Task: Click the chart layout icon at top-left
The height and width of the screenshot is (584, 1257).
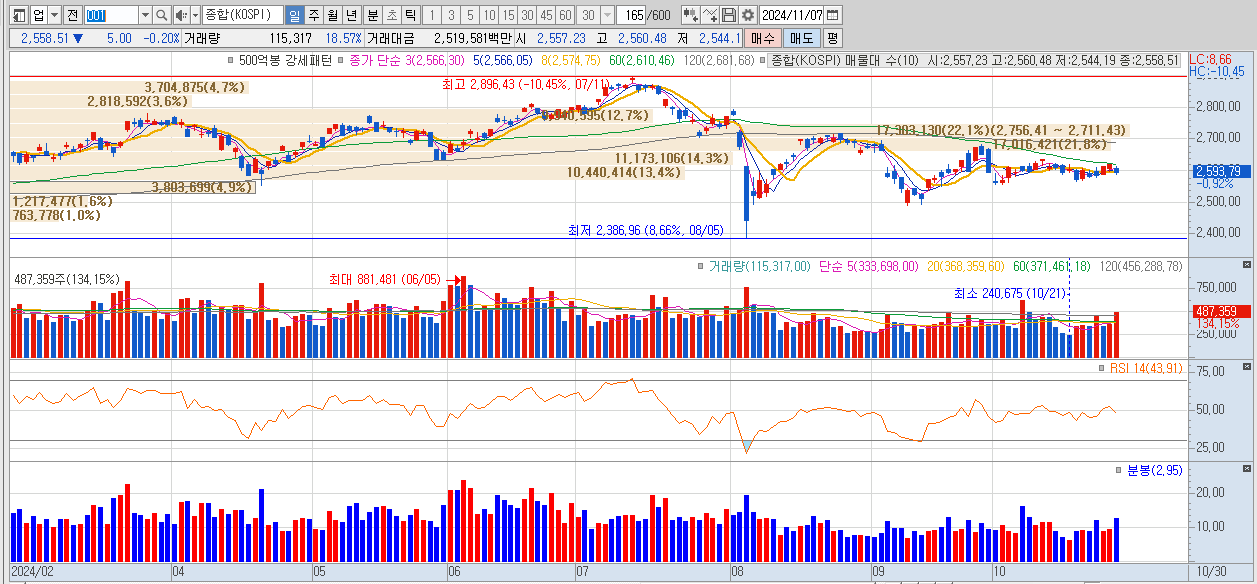Action: coord(18,15)
